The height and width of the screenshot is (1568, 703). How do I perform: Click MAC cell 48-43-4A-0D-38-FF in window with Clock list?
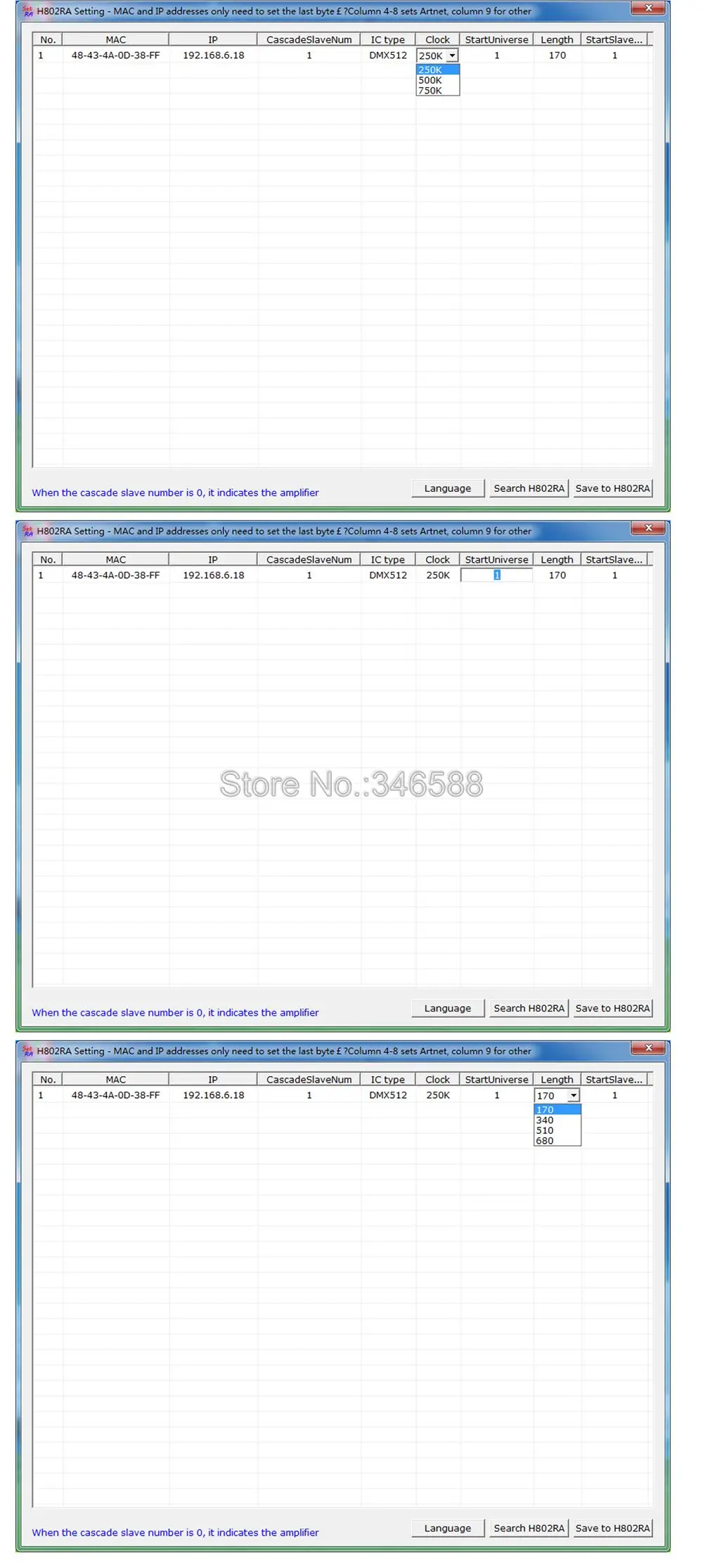coord(116,55)
